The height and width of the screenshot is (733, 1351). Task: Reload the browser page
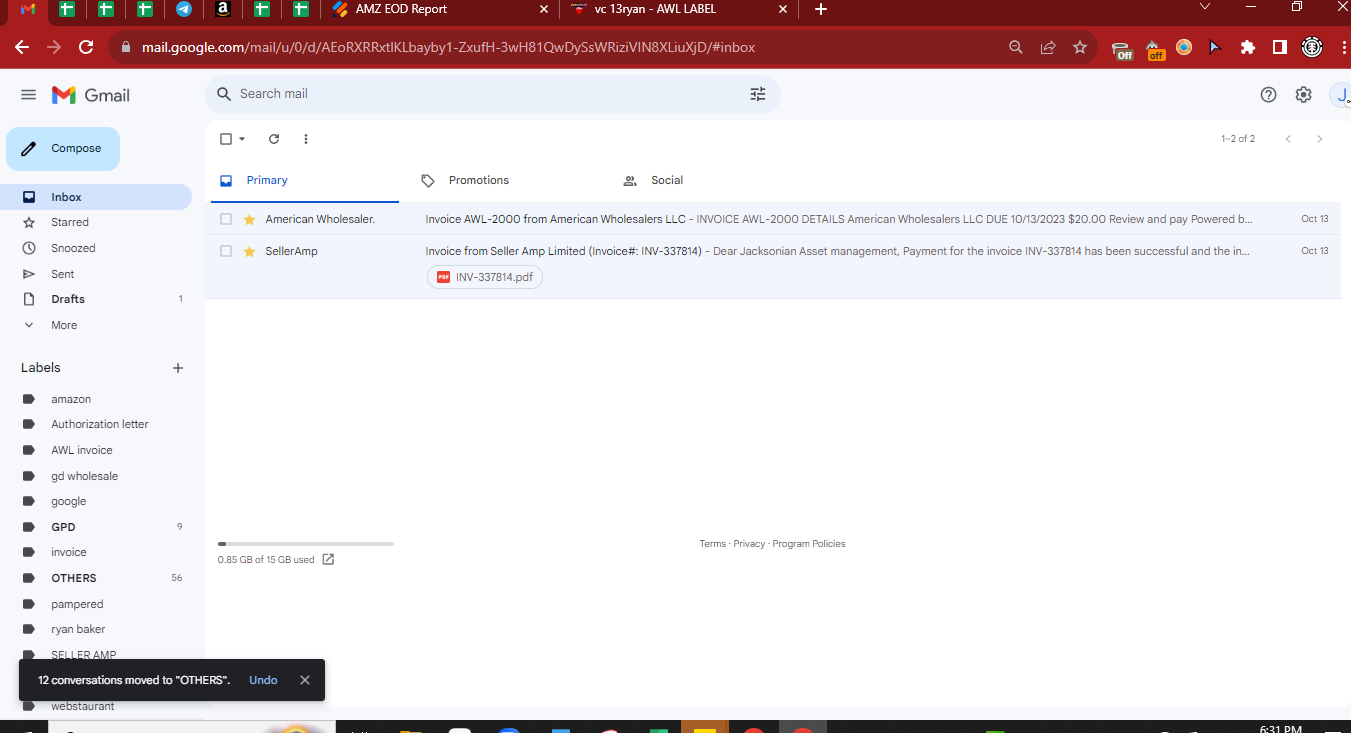[86, 47]
